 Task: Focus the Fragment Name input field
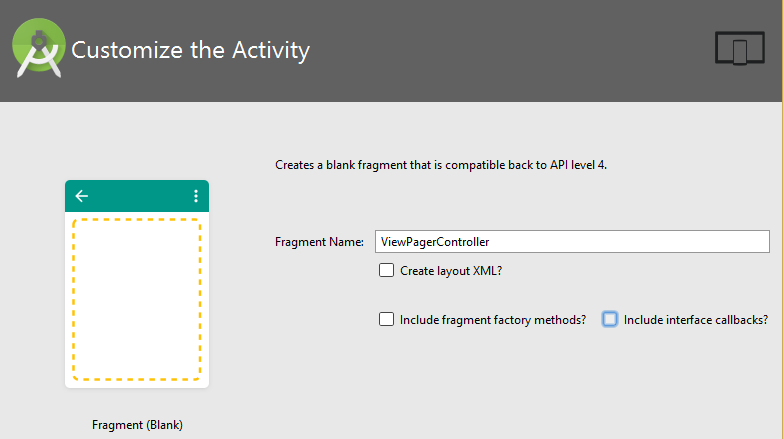coord(572,242)
